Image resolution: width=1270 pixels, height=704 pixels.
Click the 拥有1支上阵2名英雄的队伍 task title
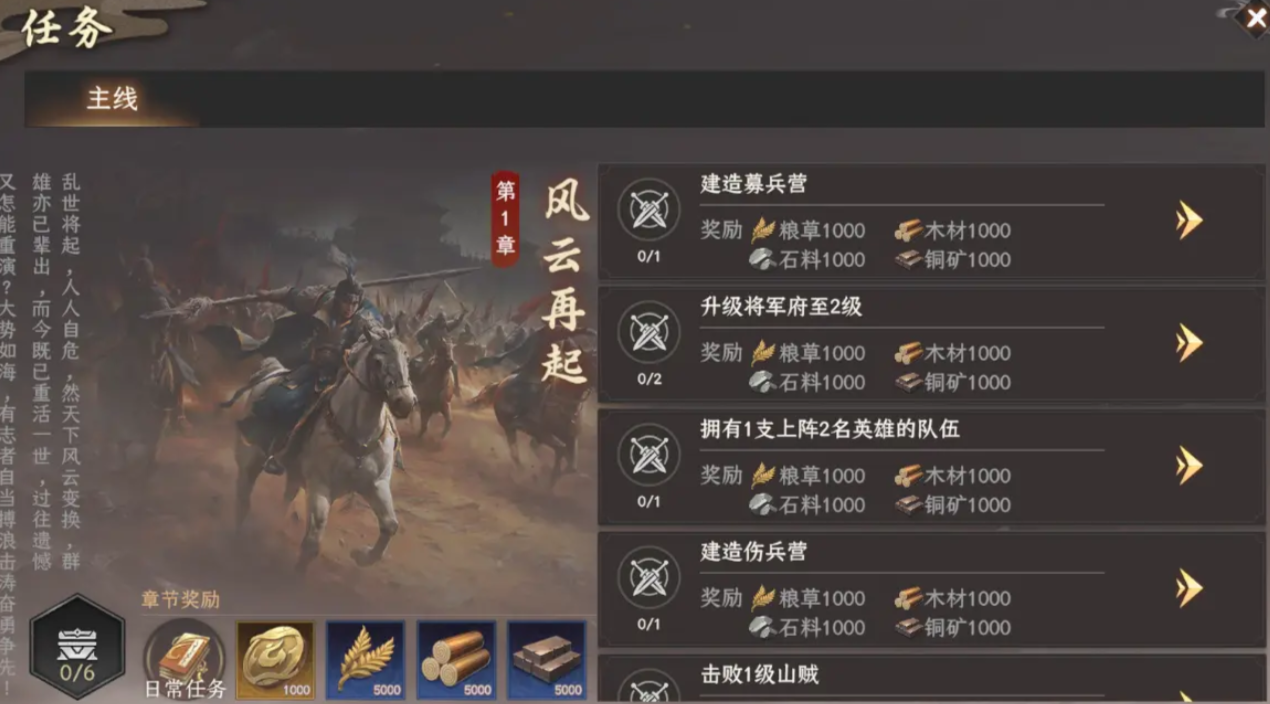click(830, 429)
